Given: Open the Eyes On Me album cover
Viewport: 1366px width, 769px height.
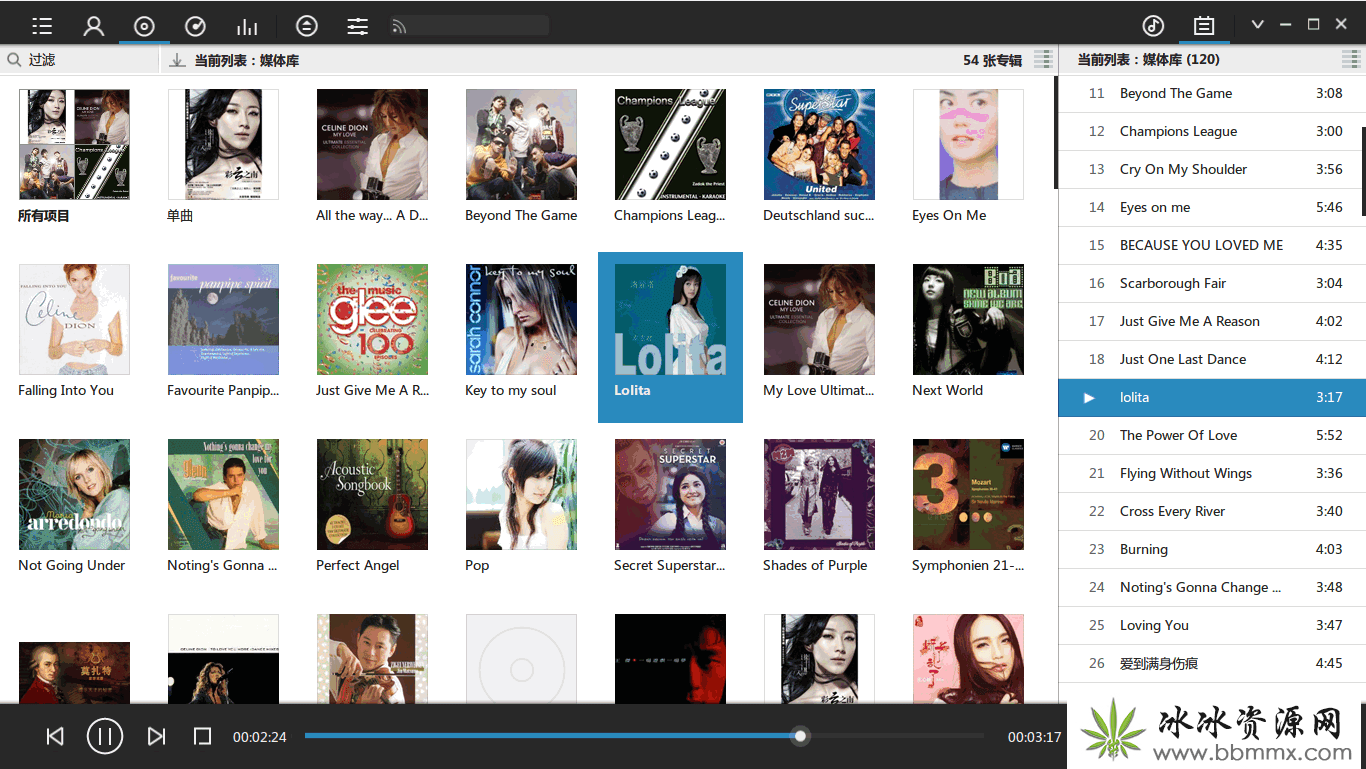Looking at the screenshot, I should click(968, 145).
